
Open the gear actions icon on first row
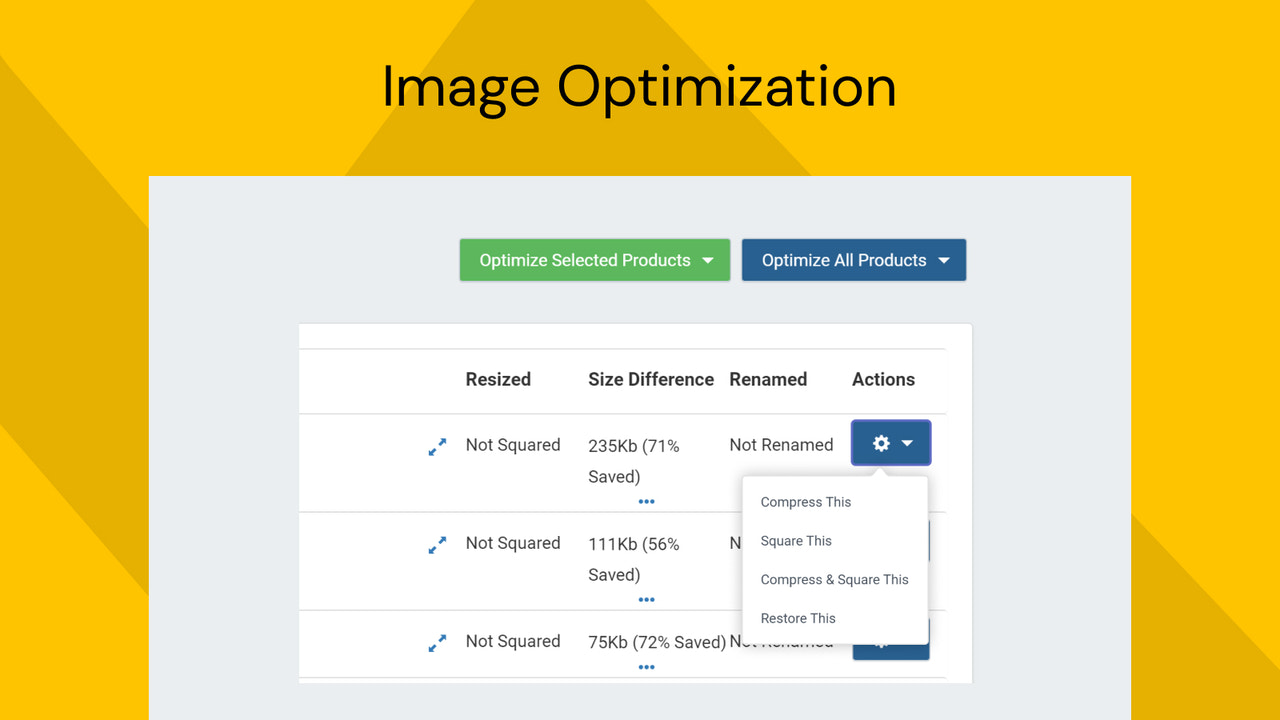(880, 443)
